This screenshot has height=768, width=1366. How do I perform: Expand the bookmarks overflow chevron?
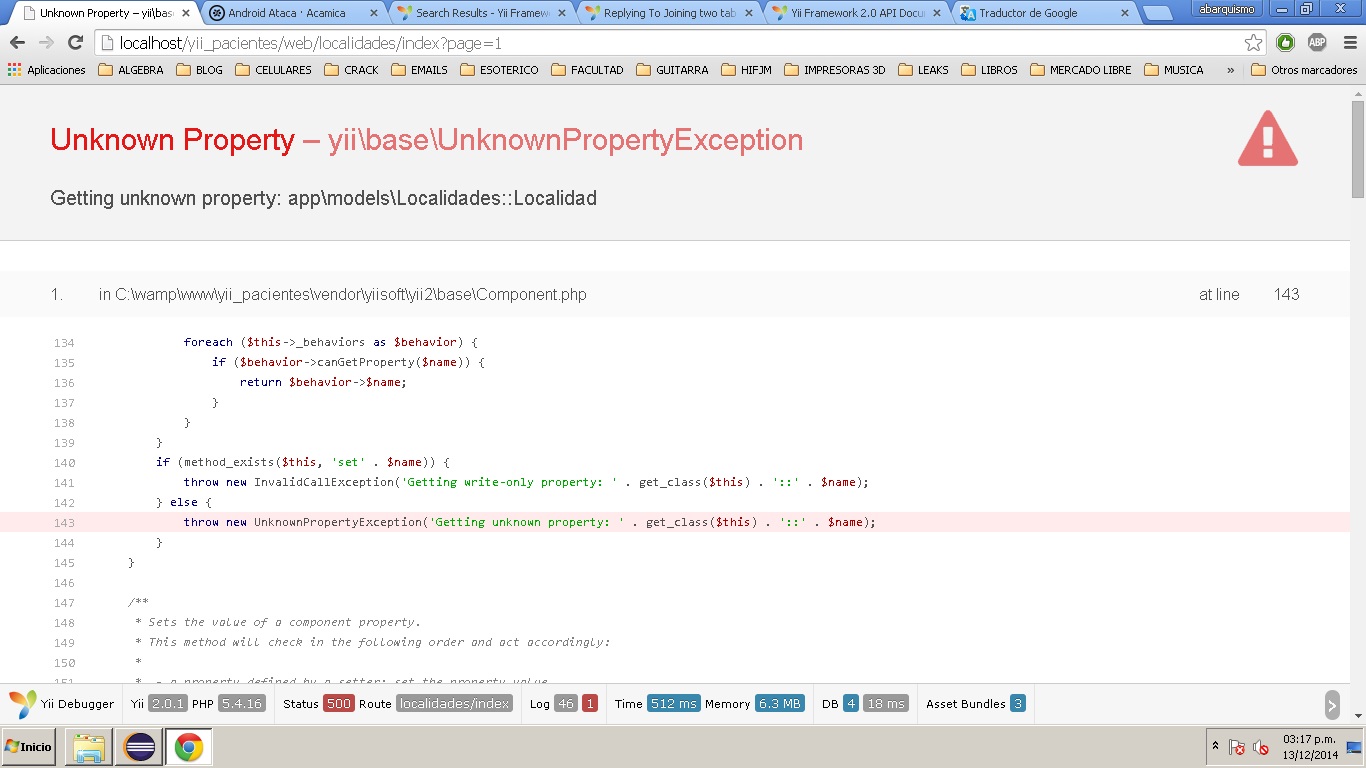(1230, 70)
